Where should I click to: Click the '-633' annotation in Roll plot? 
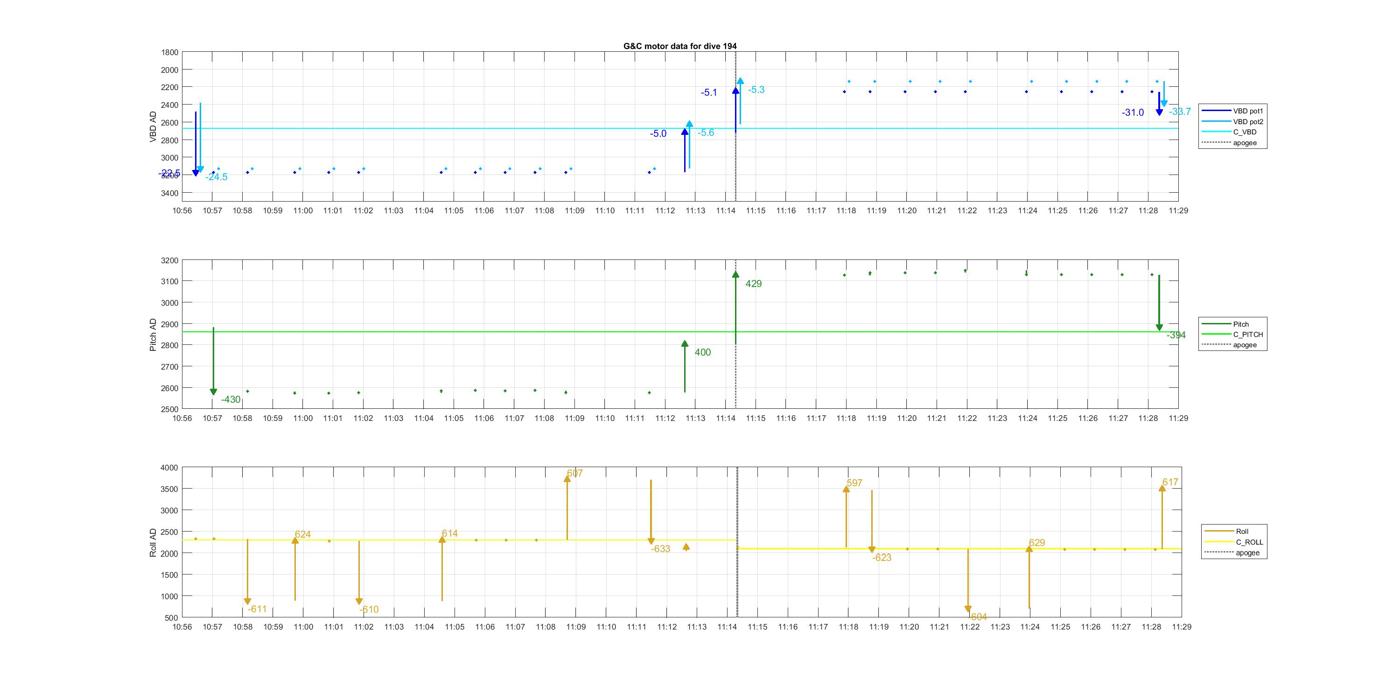click(661, 549)
